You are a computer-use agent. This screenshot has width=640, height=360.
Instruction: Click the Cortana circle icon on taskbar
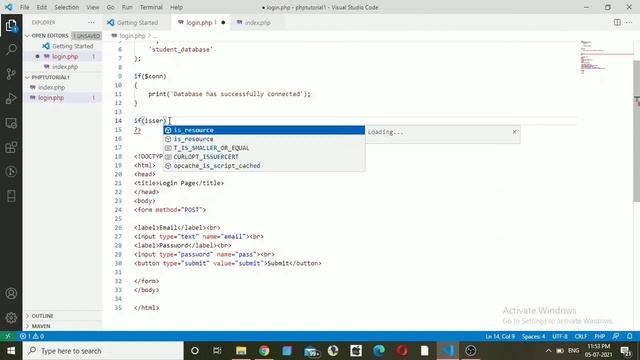coord(195,351)
